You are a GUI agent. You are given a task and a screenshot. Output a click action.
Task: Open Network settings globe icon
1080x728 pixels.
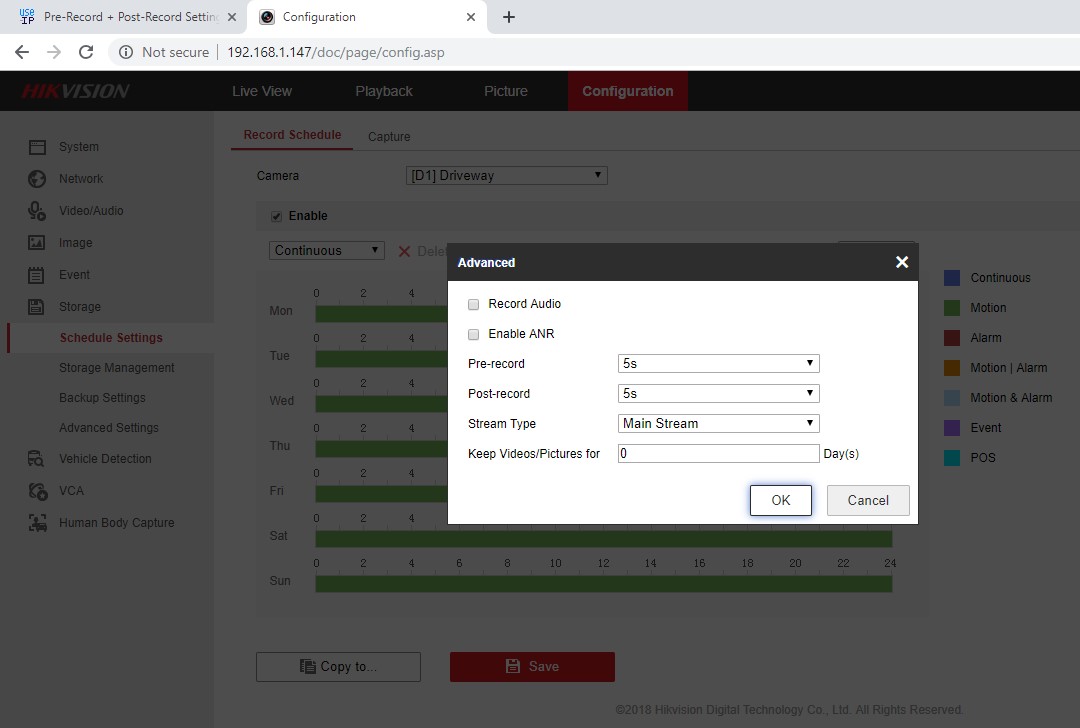37,179
